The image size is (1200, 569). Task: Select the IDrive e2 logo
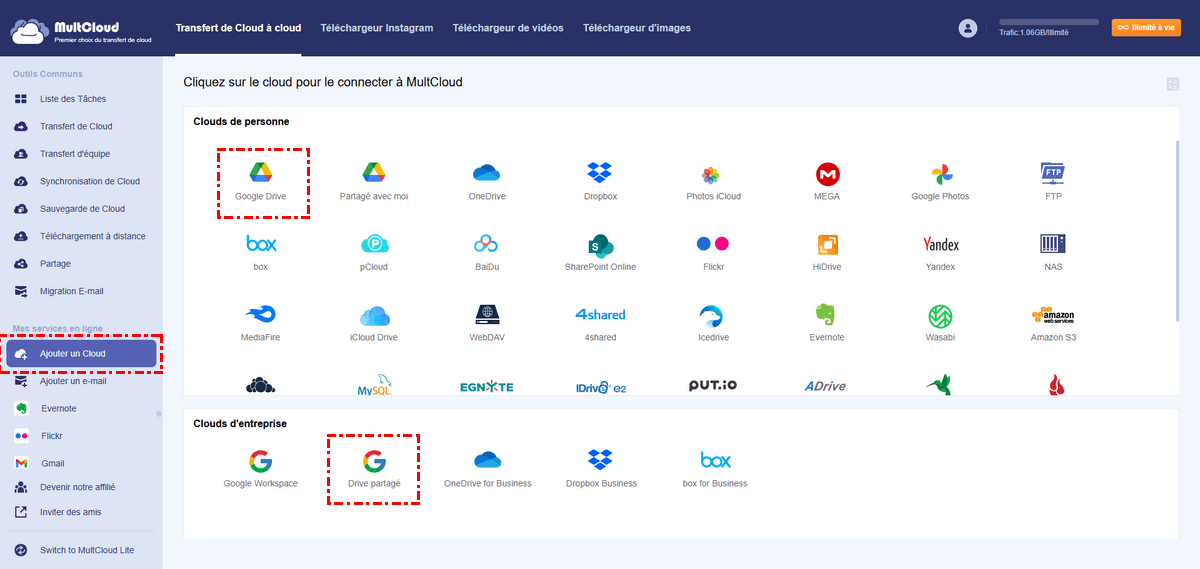pos(600,386)
